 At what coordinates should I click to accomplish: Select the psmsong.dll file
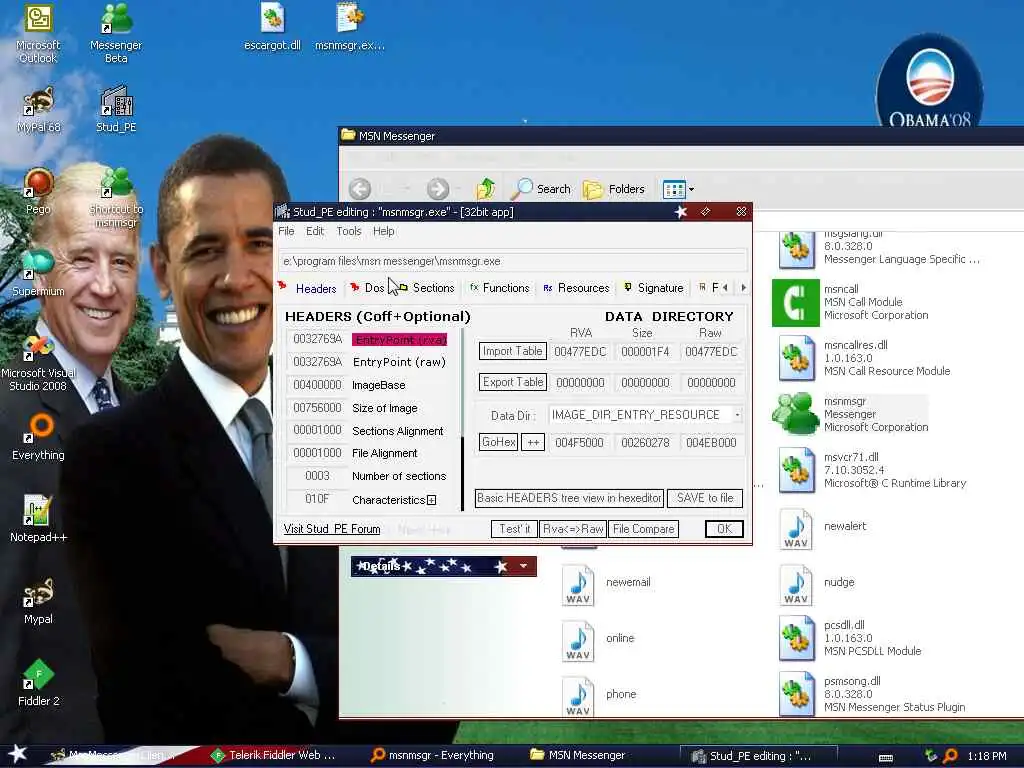tap(796, 694)
